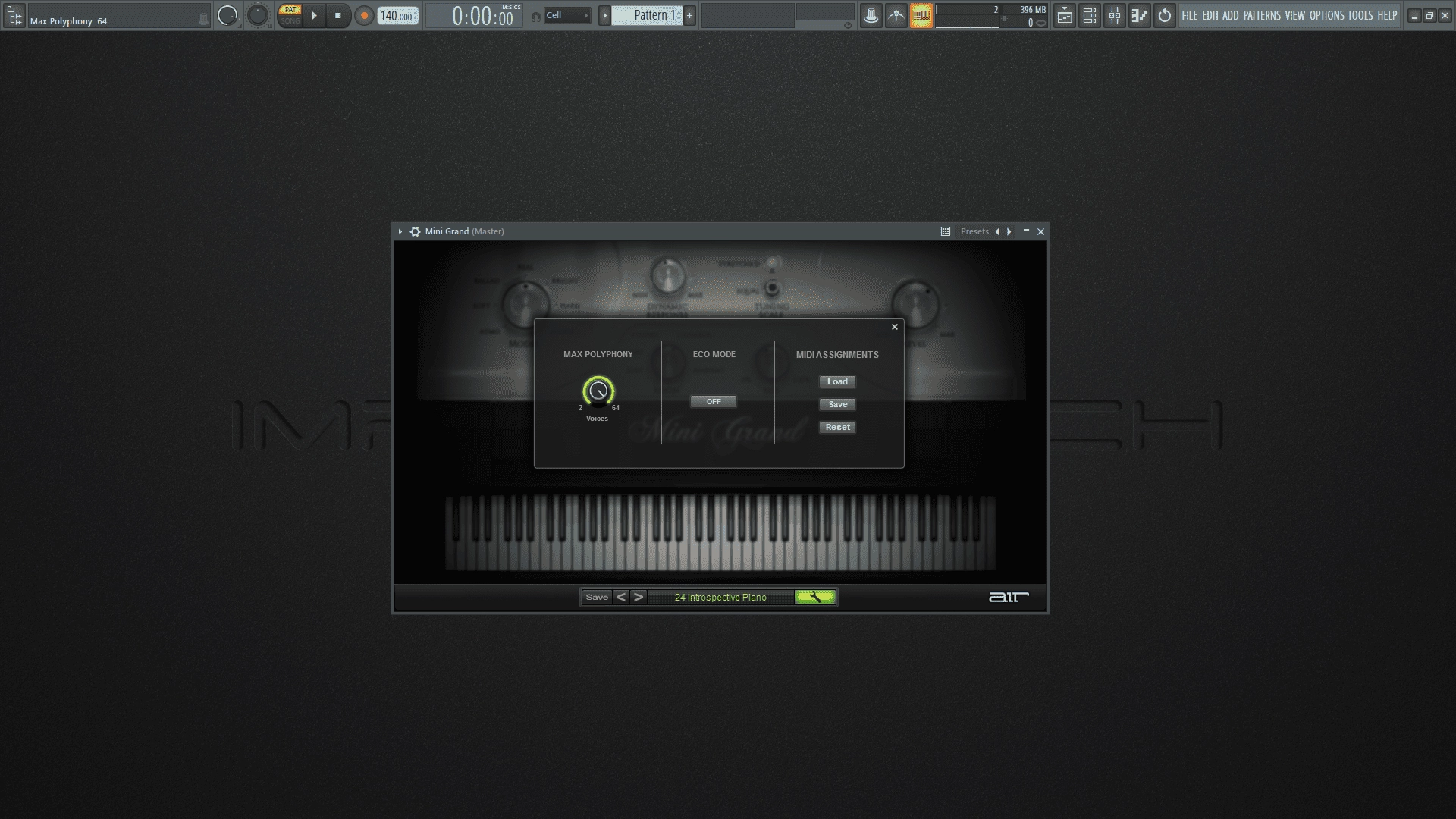Image resolution: width=1456 pixels, height=819 pixels.
Task: Click the circular undo history icon
Action: coord(1165,15)
